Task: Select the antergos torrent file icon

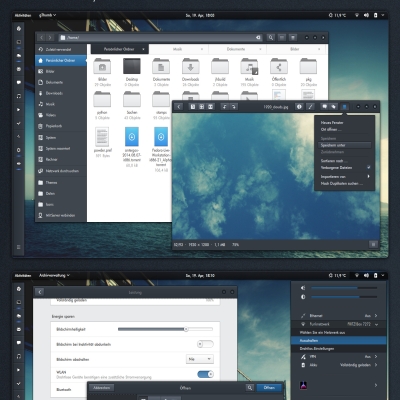Action: coord(132,137)
